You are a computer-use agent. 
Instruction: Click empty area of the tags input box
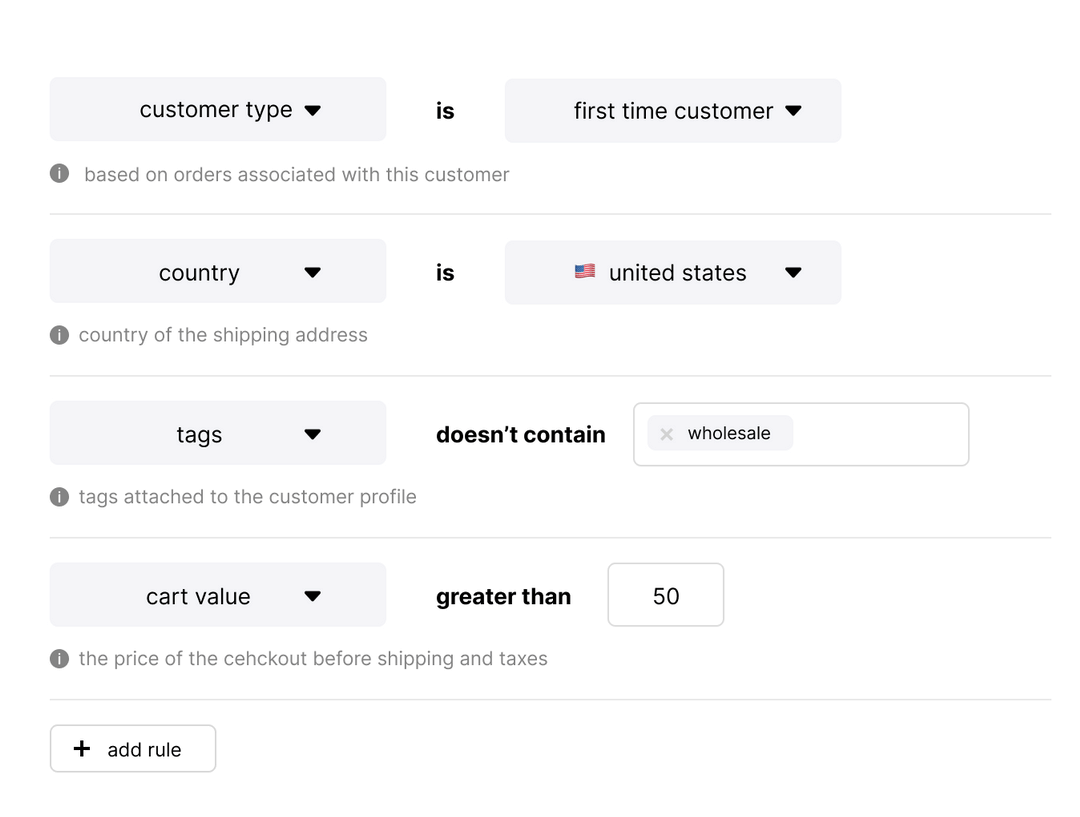pyautogui.click(x=880, y=434)
